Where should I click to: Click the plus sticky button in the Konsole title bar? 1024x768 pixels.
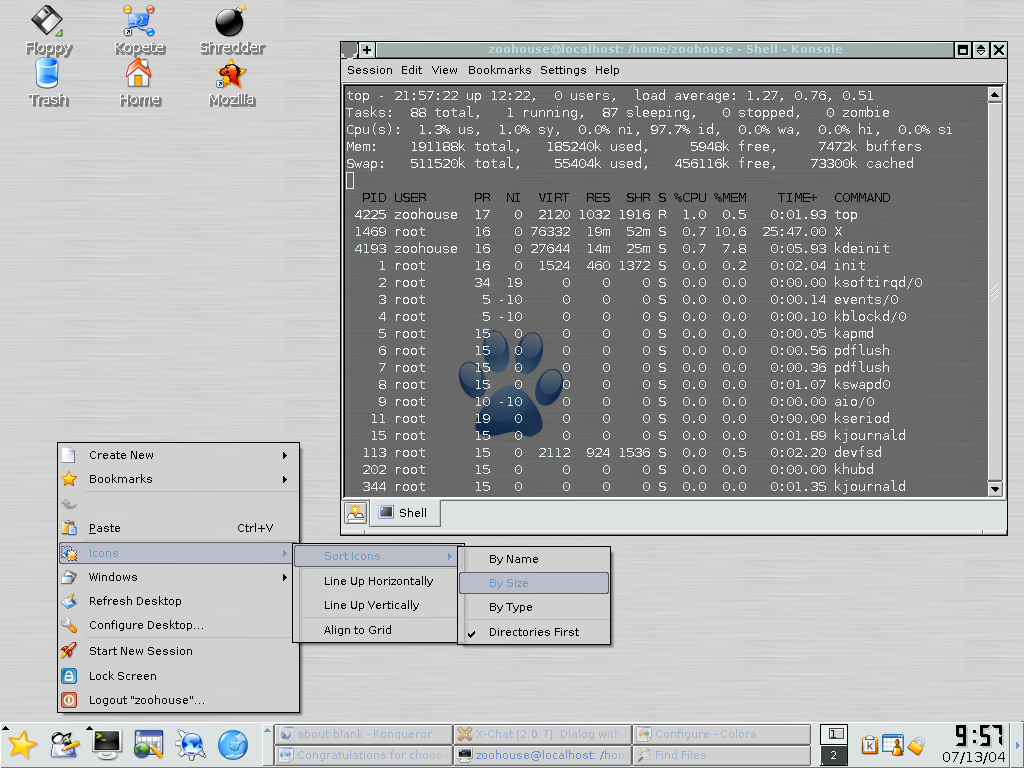coord(367,50)
